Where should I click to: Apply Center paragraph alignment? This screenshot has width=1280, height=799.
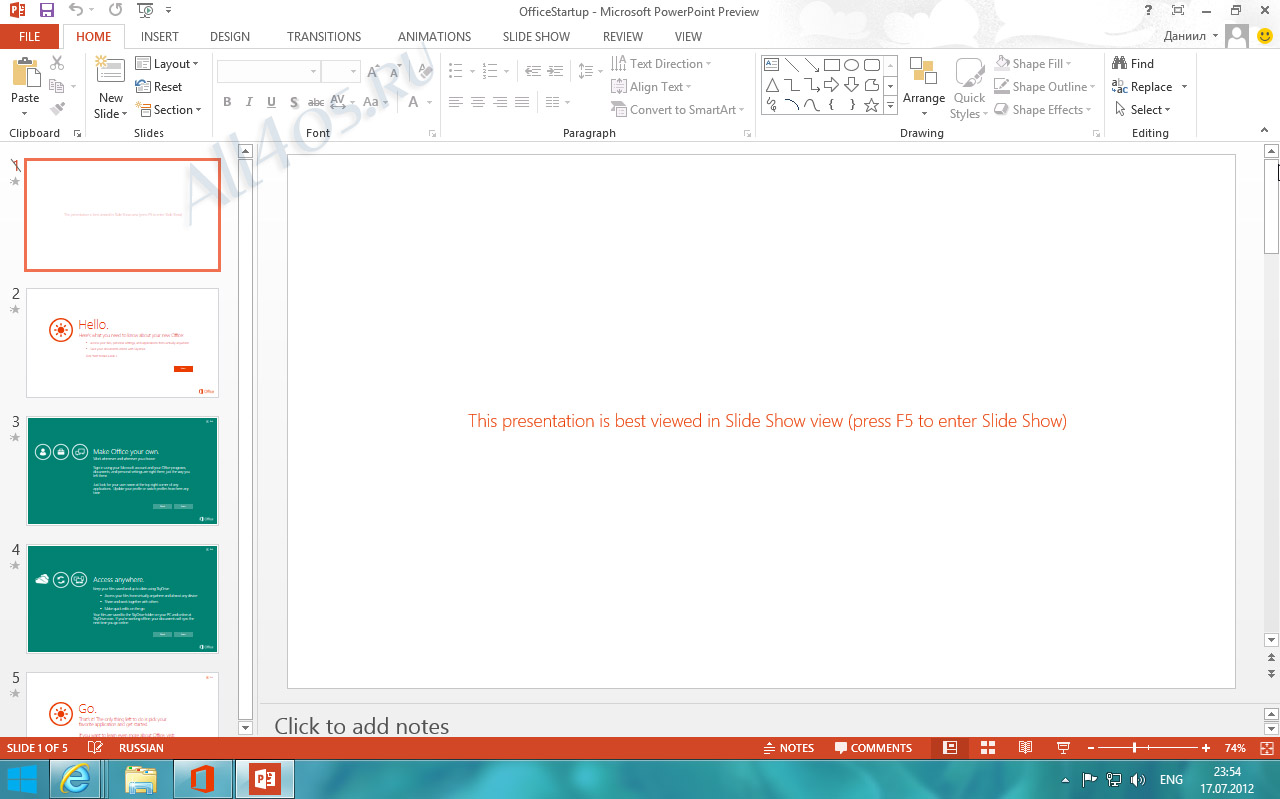pos(478,102)
